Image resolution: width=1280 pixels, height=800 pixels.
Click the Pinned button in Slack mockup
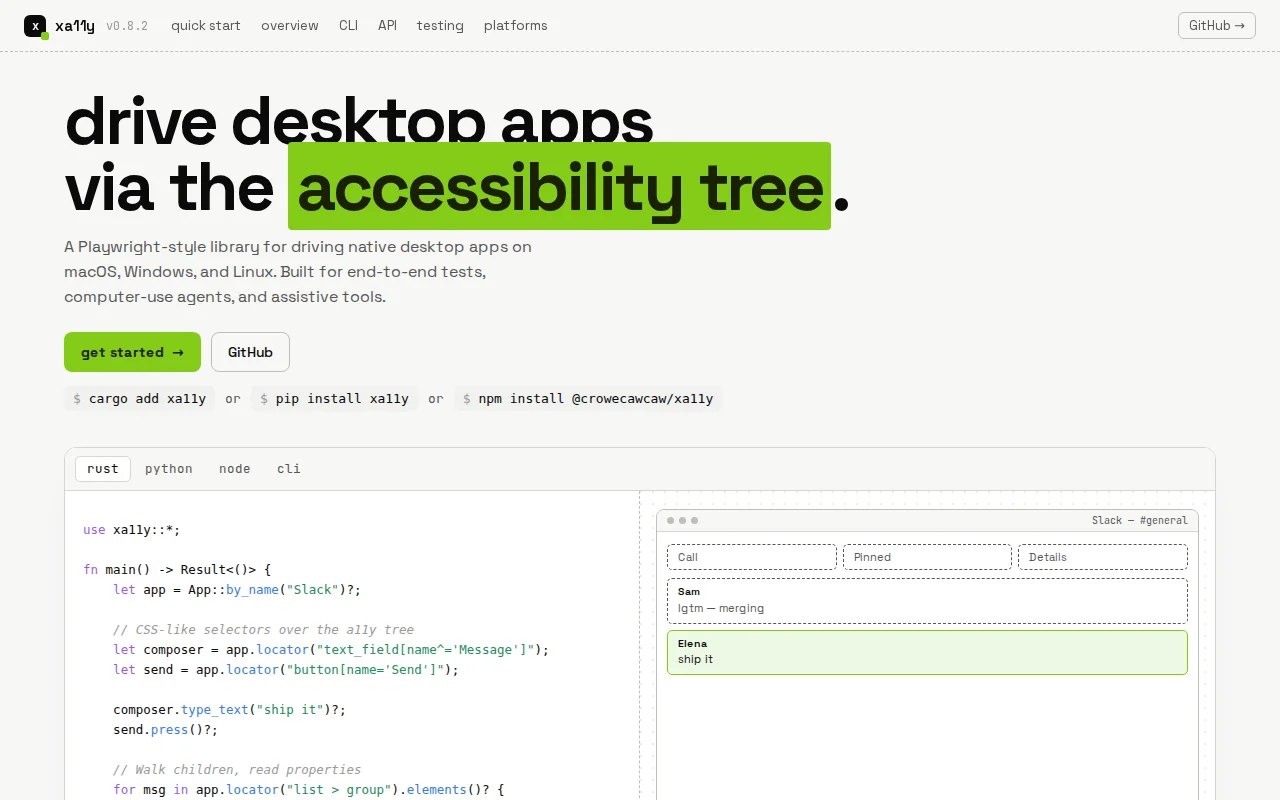[927, 557]
